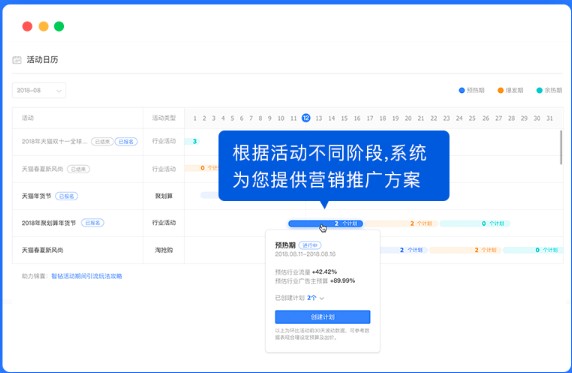Select highlighted day 12 in date header
The image size is (572, 373).
pyautogui.click(x=306, y=118)
